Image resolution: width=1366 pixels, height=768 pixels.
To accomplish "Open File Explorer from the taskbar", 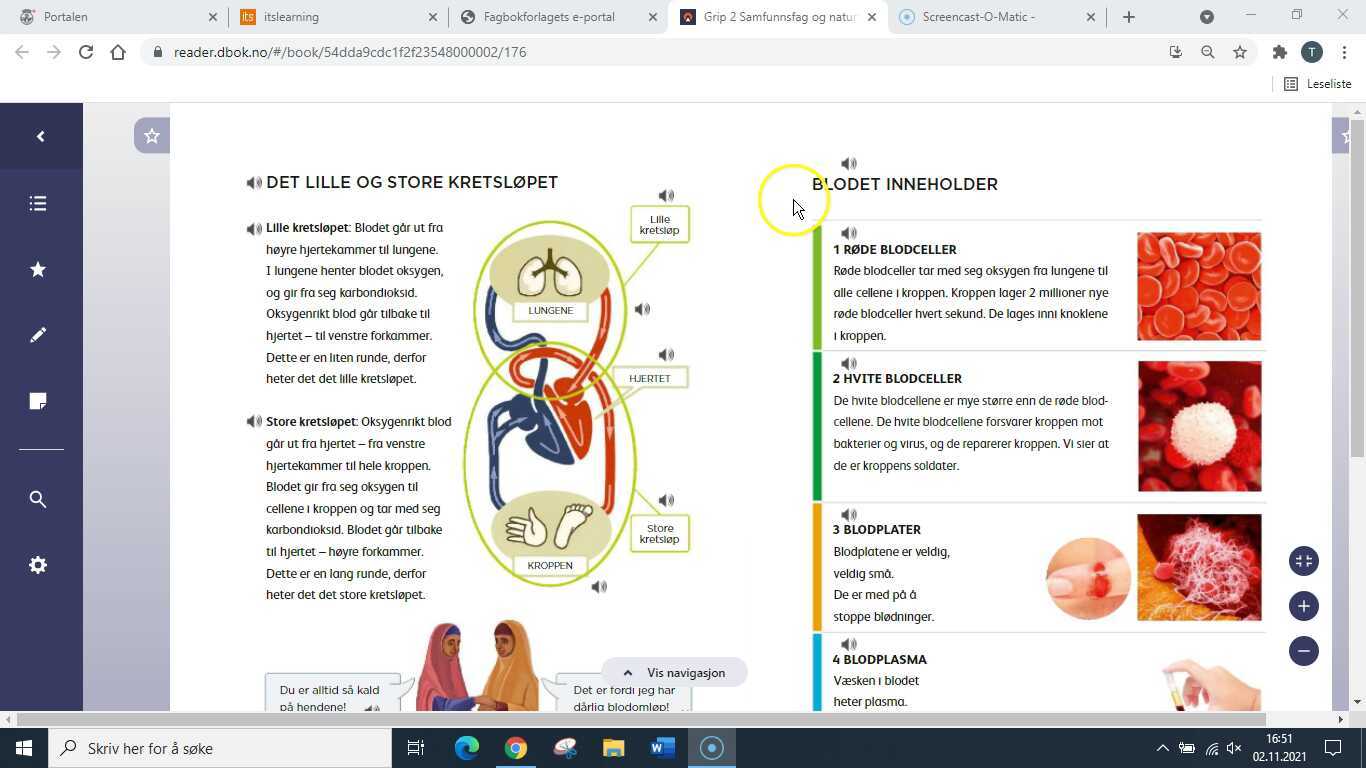I will click(x=613, y=748).
